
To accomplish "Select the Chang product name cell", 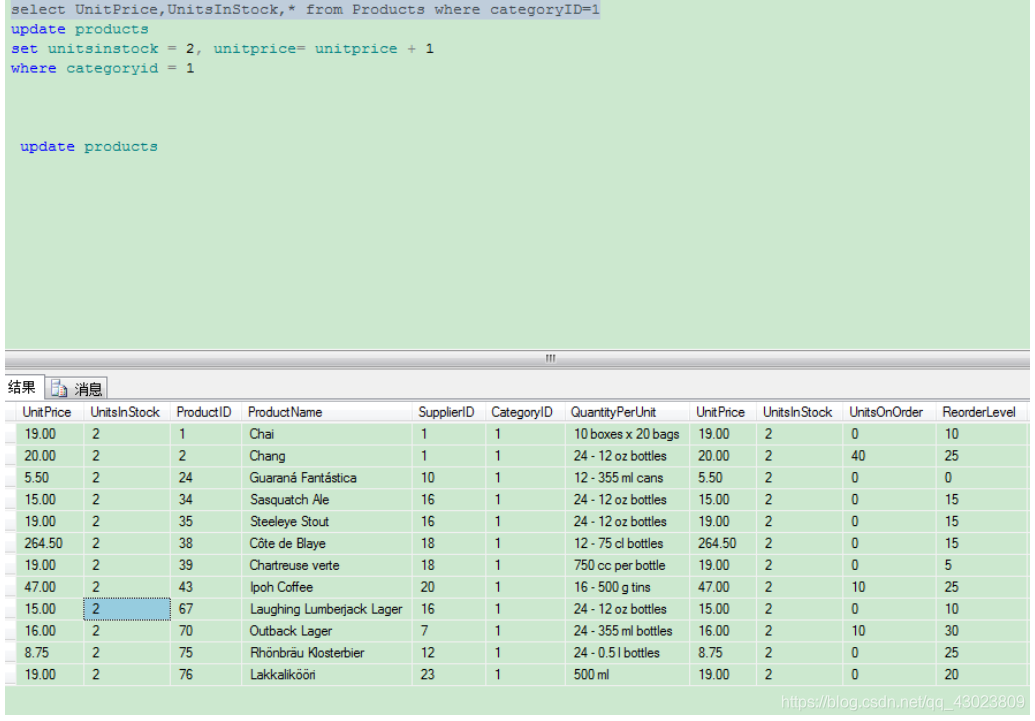I will [x=327, y=456].
